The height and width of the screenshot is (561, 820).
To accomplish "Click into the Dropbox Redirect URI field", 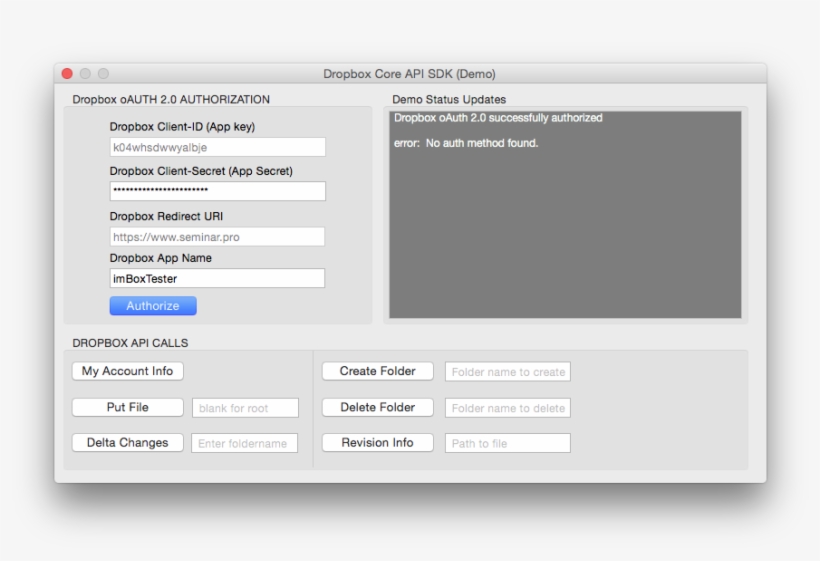I will [218, 237].
